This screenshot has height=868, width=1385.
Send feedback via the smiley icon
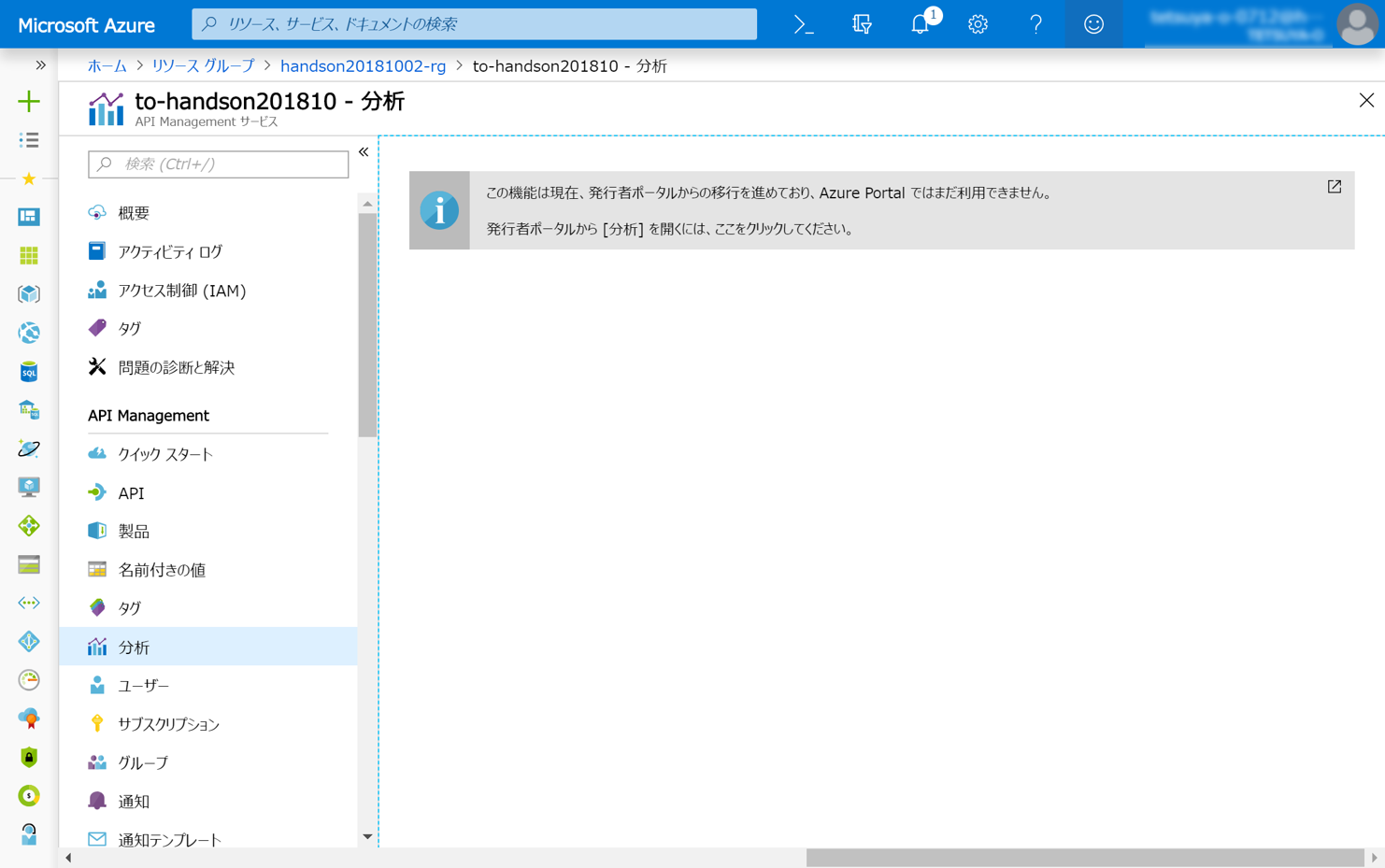pos(1093,24)
